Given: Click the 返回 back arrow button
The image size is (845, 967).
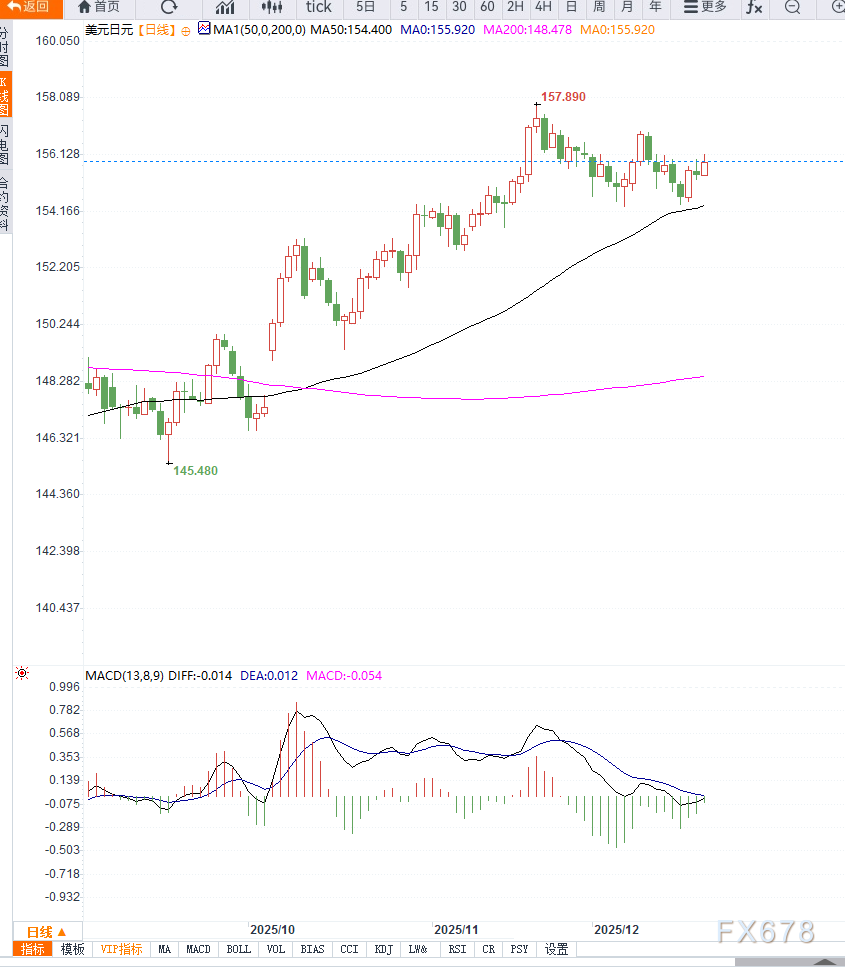Looking at the screenshot, I should [x=28, y=7].
